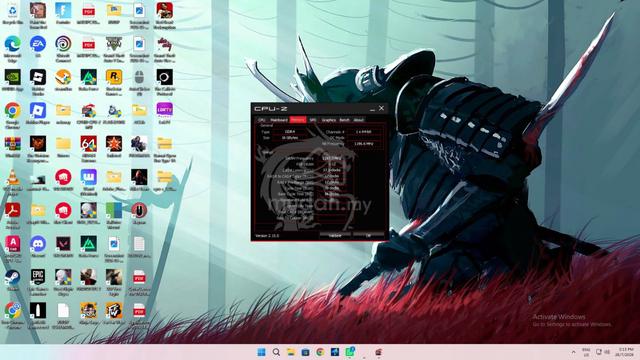Click the DDR4 memory type value
Screen dimensions: 640x360
tap(290, 132)
